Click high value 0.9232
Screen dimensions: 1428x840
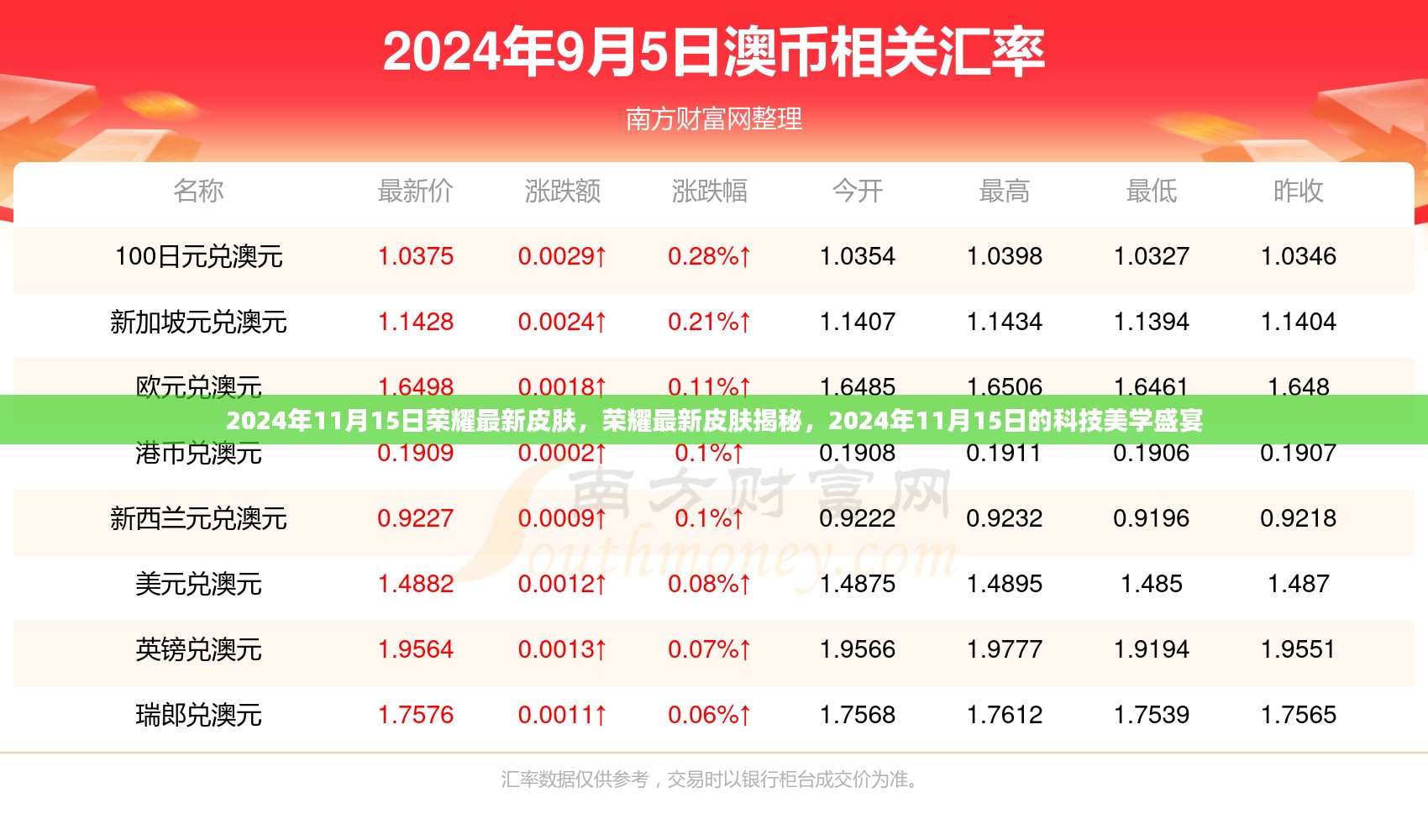1005,518
